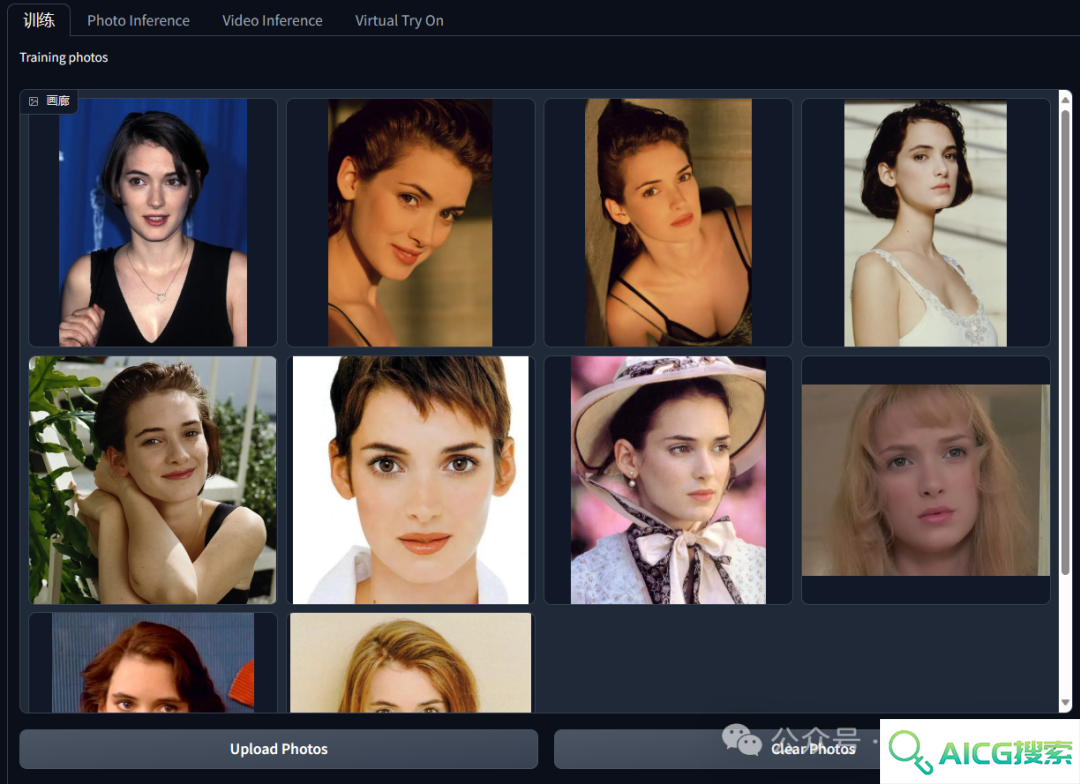
Task: Open the Photo Inference tab
Action: 138,21
